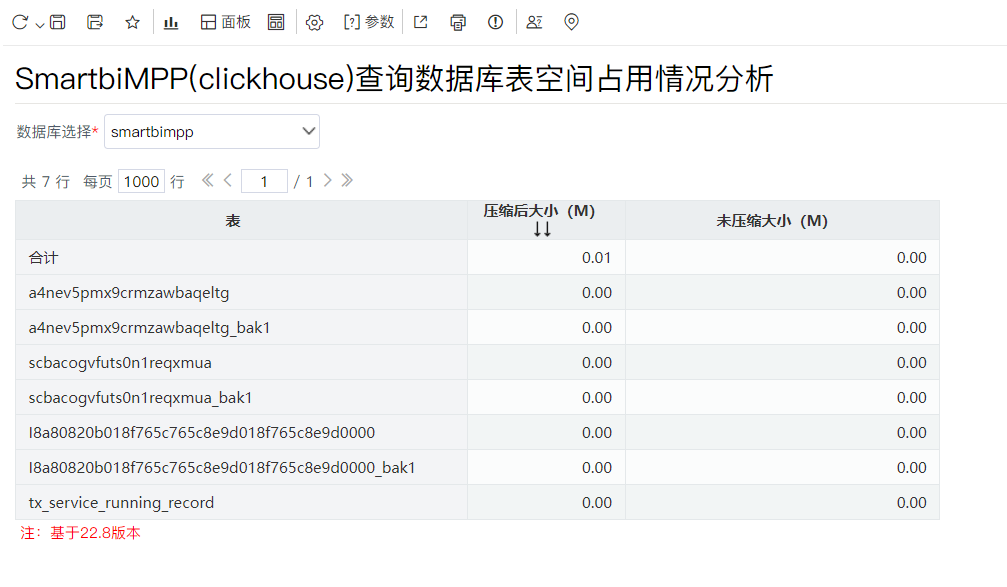Select table a4nev5pmx9crmzawbaqeltg
The image size is (1007, 587).
pyautogui.click(x=129, y=293)
